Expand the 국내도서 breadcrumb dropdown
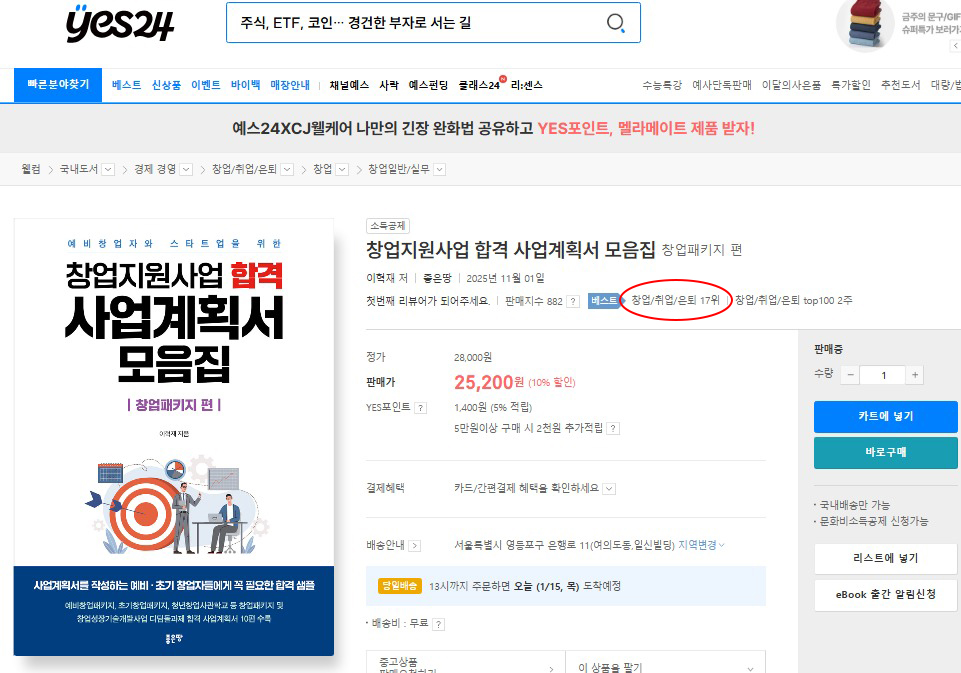The height and width of the screenshot is (673, 961). (x=108, y=170)
